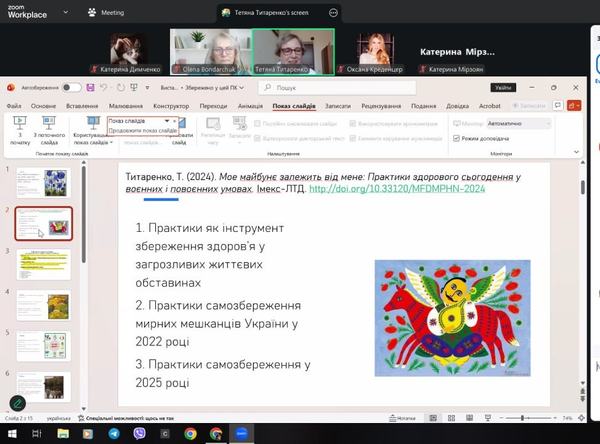Switch to Zoom app in taskbar
Image resolution: width=600 pixels, height=444 pixels.
click(242, 434)
